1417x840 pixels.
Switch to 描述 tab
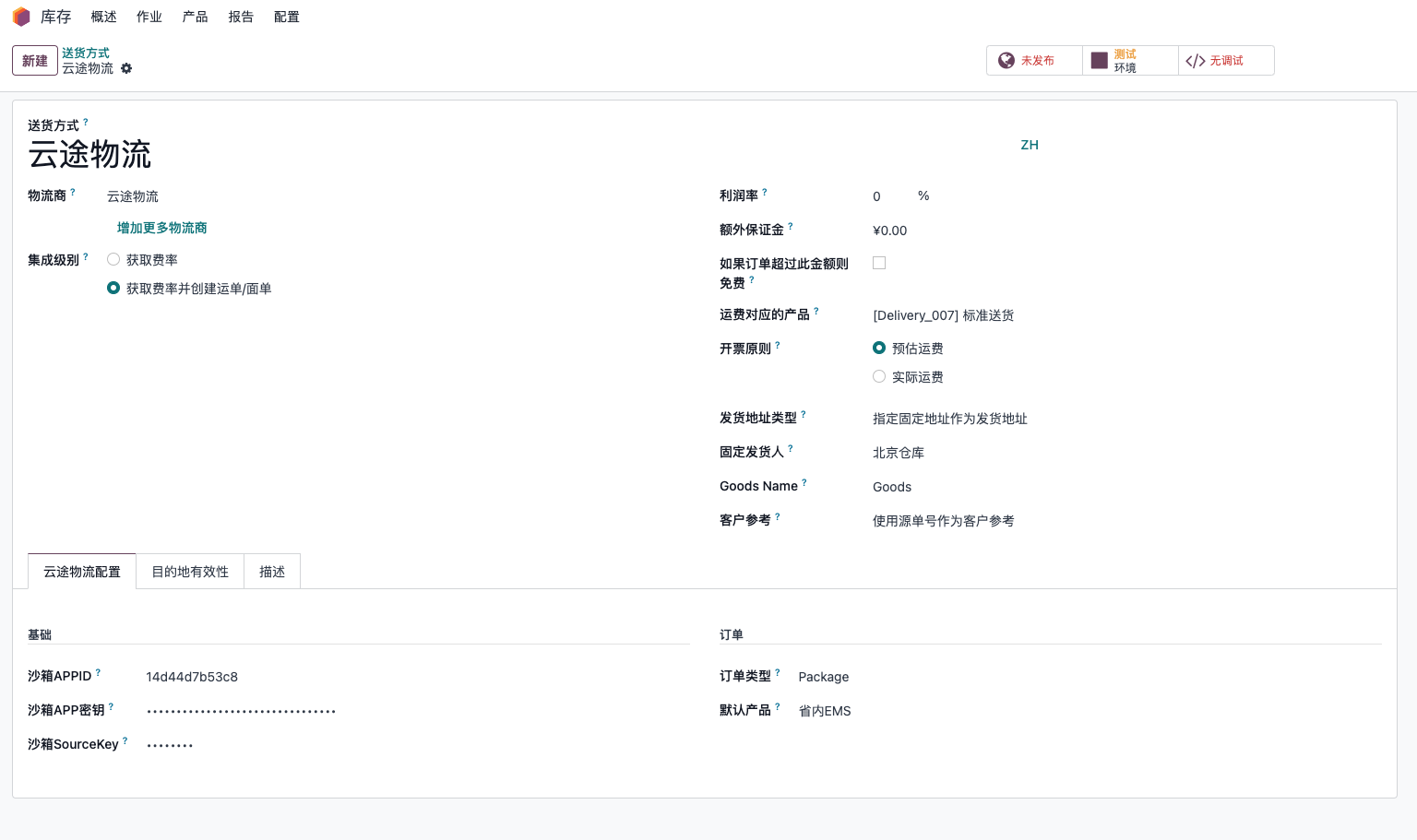tap(272, 572)
